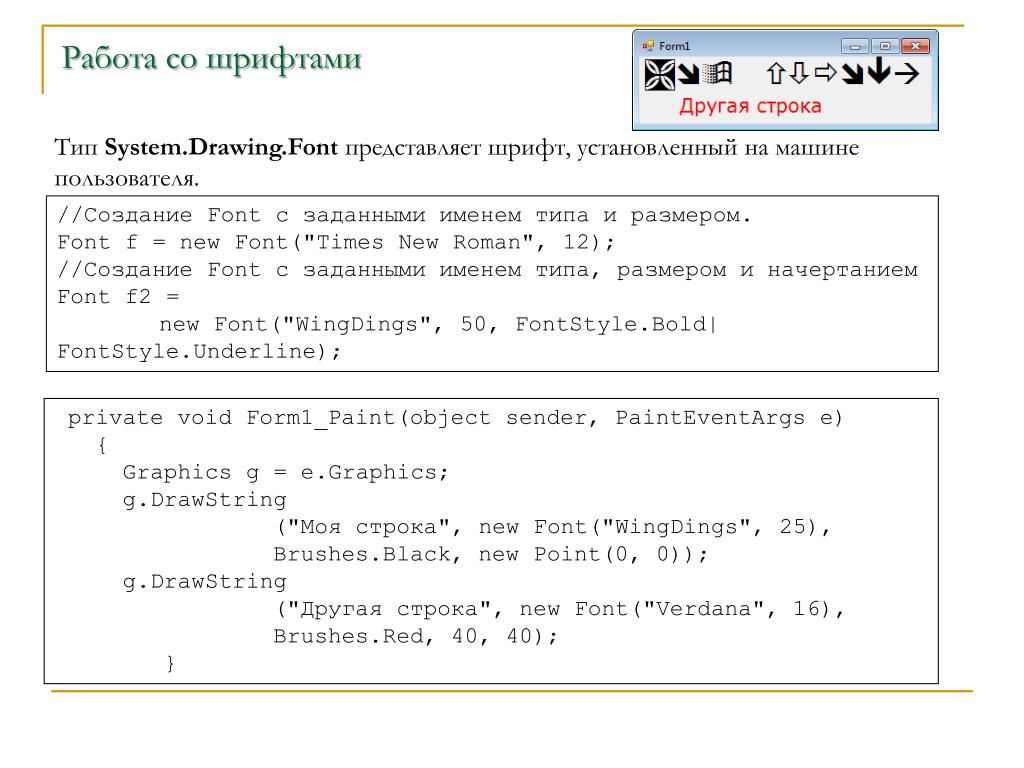Image resolution: width=1024 pixels, height=768 pixels.
Task: Click the 'private void Form1_Paint' method signature
Action: tap(455, 418)
